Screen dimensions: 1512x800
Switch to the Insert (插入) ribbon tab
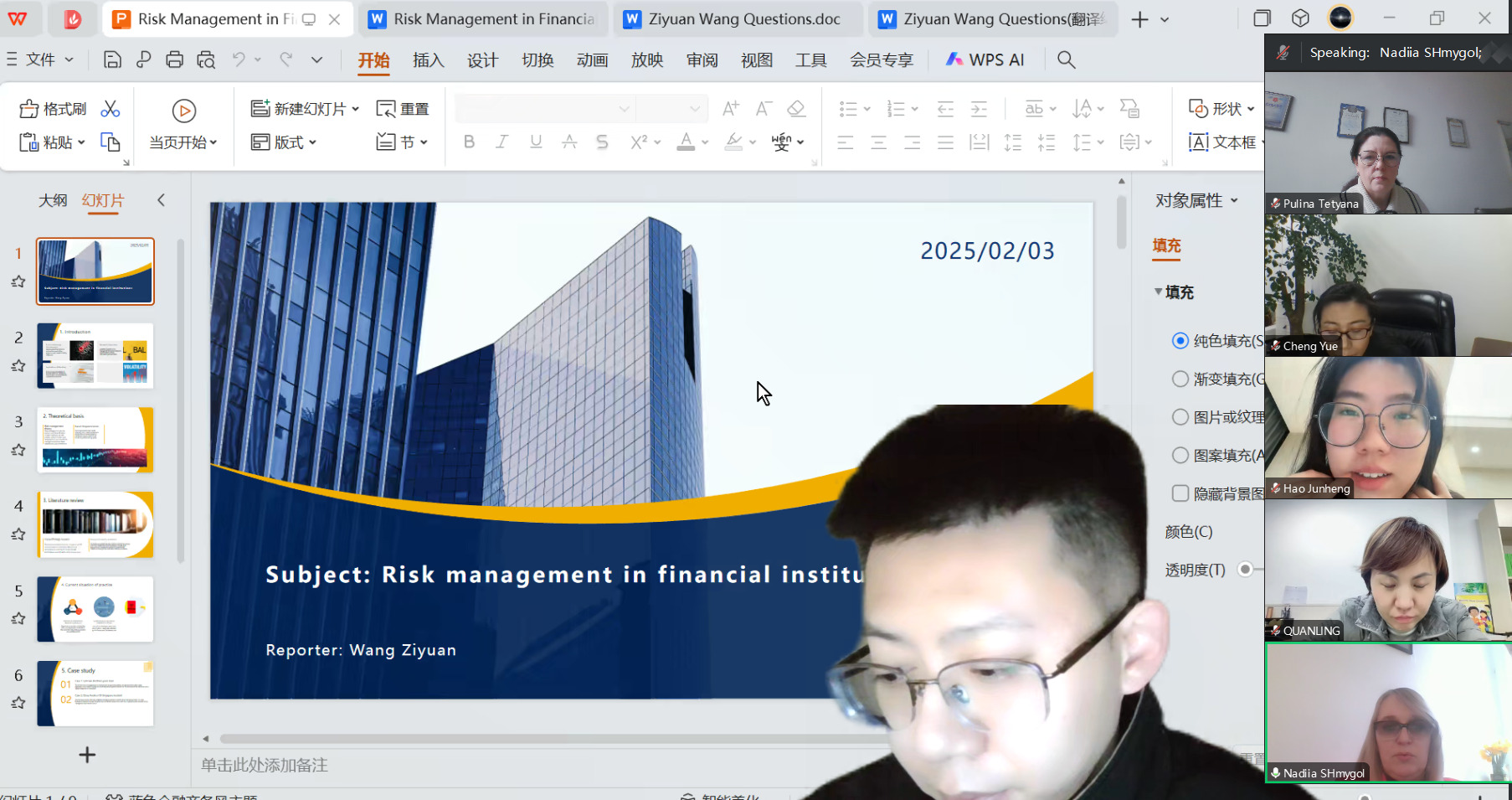click(x=428, y=60)
